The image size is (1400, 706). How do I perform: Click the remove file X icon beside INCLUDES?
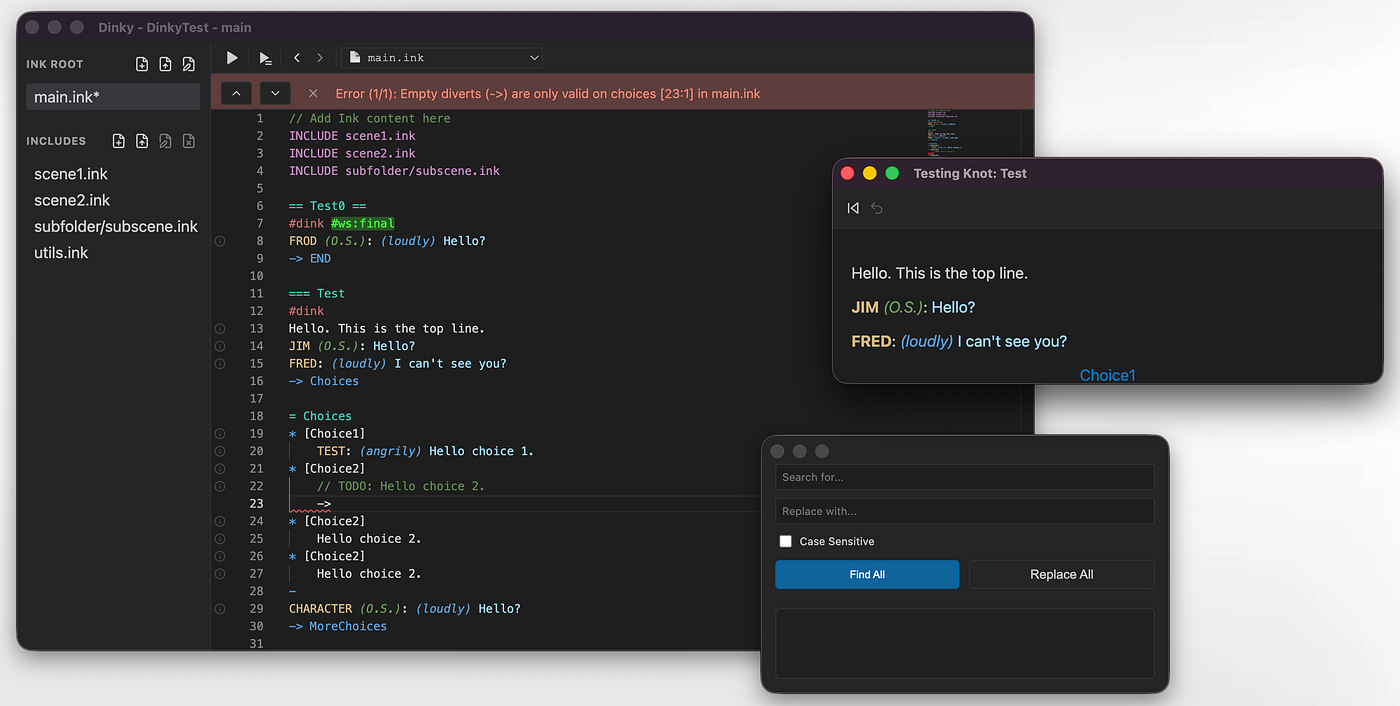(189, 141)
